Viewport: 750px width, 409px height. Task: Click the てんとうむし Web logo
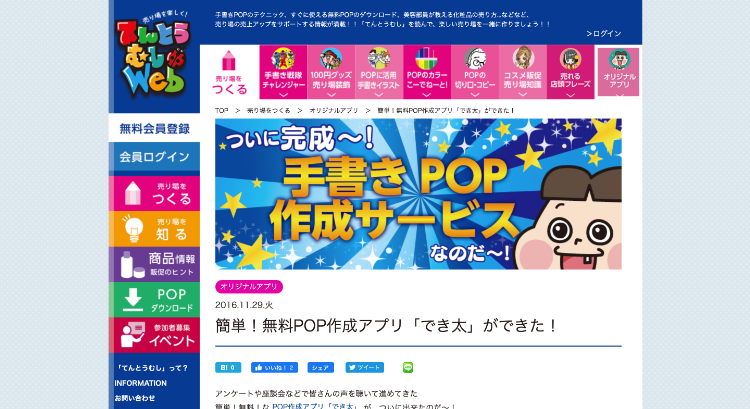click(x=154, y=55)
